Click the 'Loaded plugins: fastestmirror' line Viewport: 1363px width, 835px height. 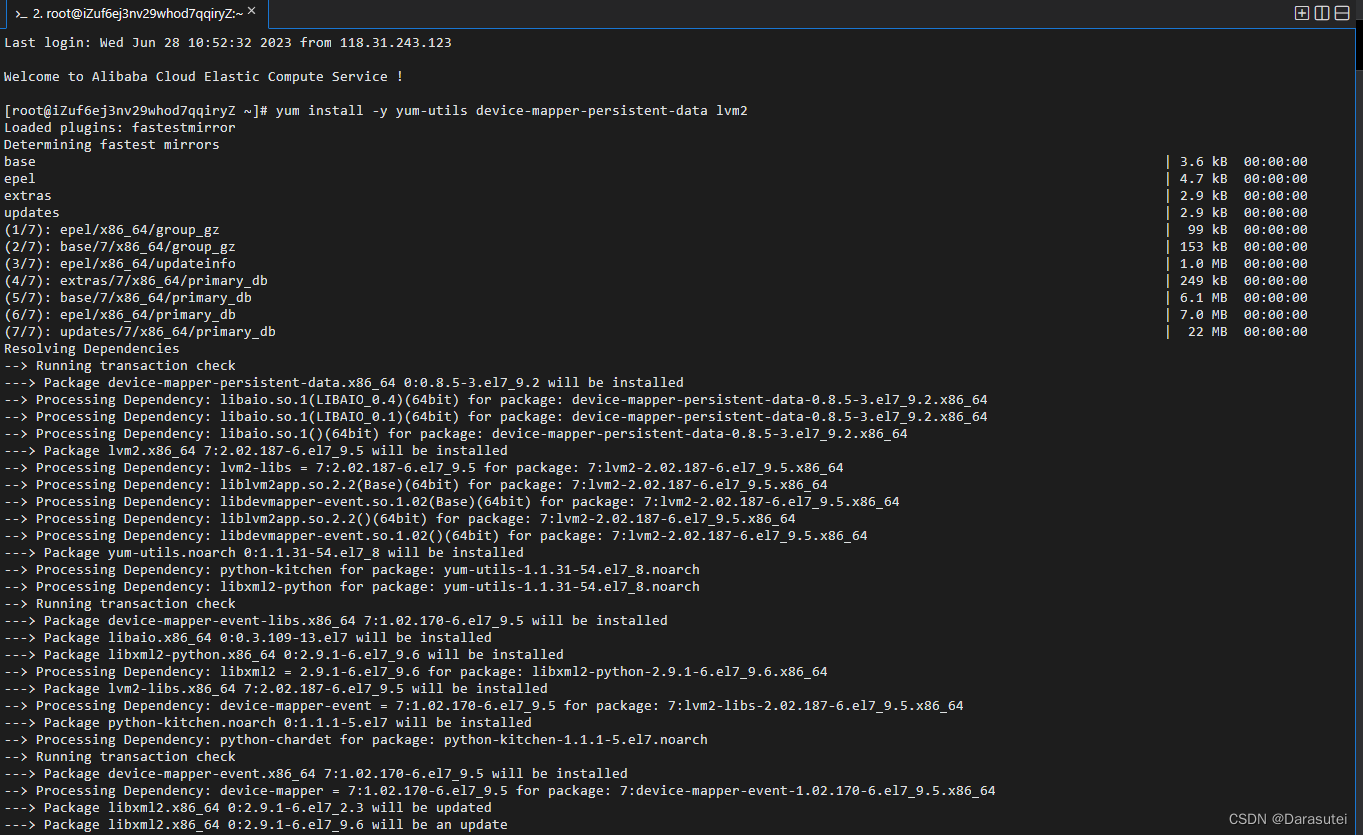click(x=120, y=127)
